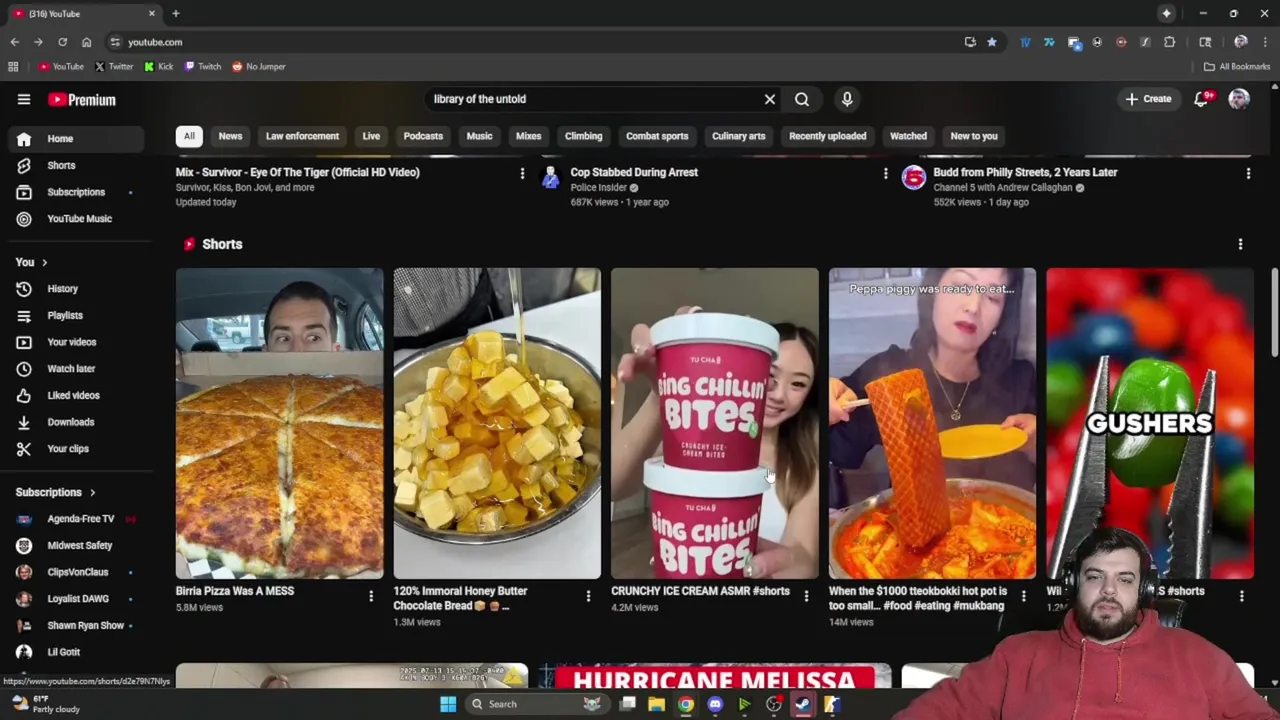
Task: Bookmark this page with the star icon
Action: pyautogui.click(x=992, y=42)
